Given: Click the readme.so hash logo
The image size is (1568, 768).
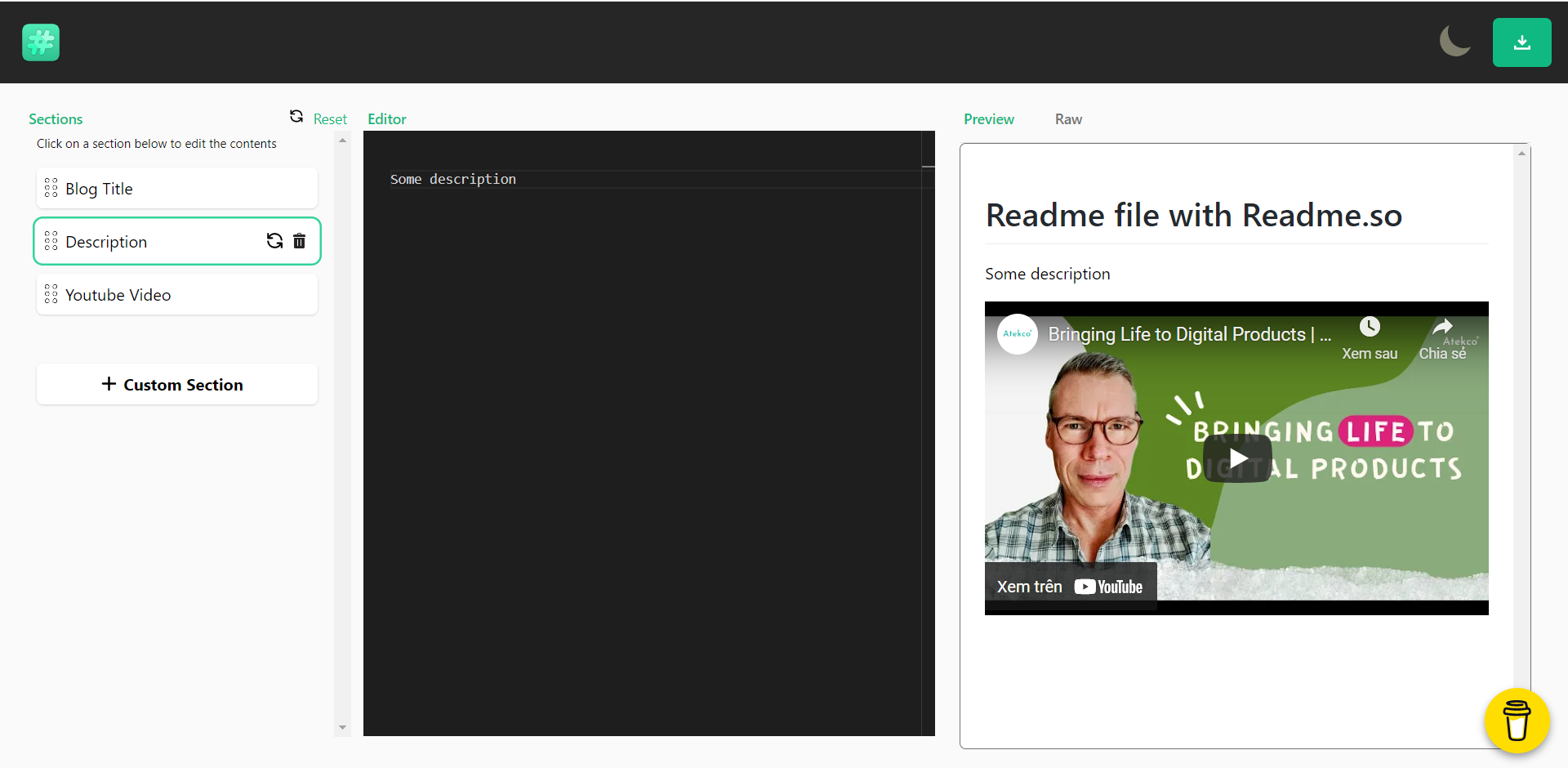Looking at the screenshot, I should coord(41,42).
